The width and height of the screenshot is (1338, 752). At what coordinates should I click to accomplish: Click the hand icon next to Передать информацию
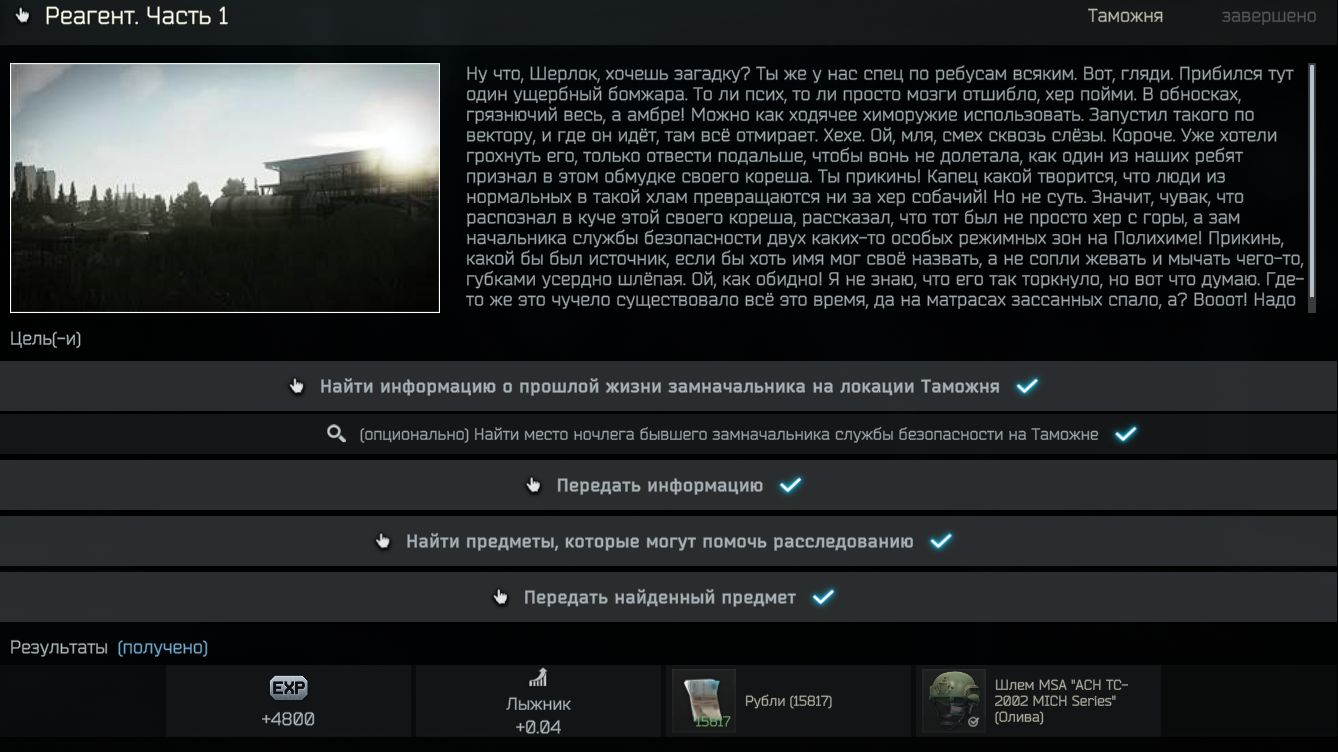point(534,486)
